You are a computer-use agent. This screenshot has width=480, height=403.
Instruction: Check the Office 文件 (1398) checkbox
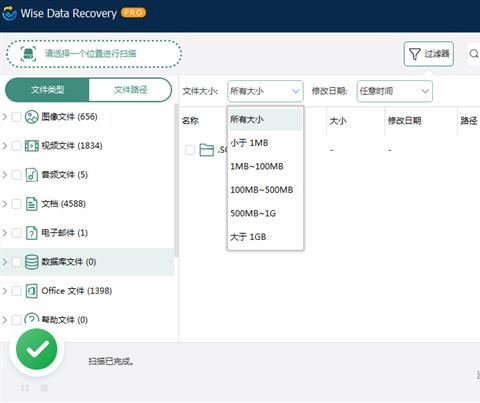pyautogui.click(x=16, y=291)
